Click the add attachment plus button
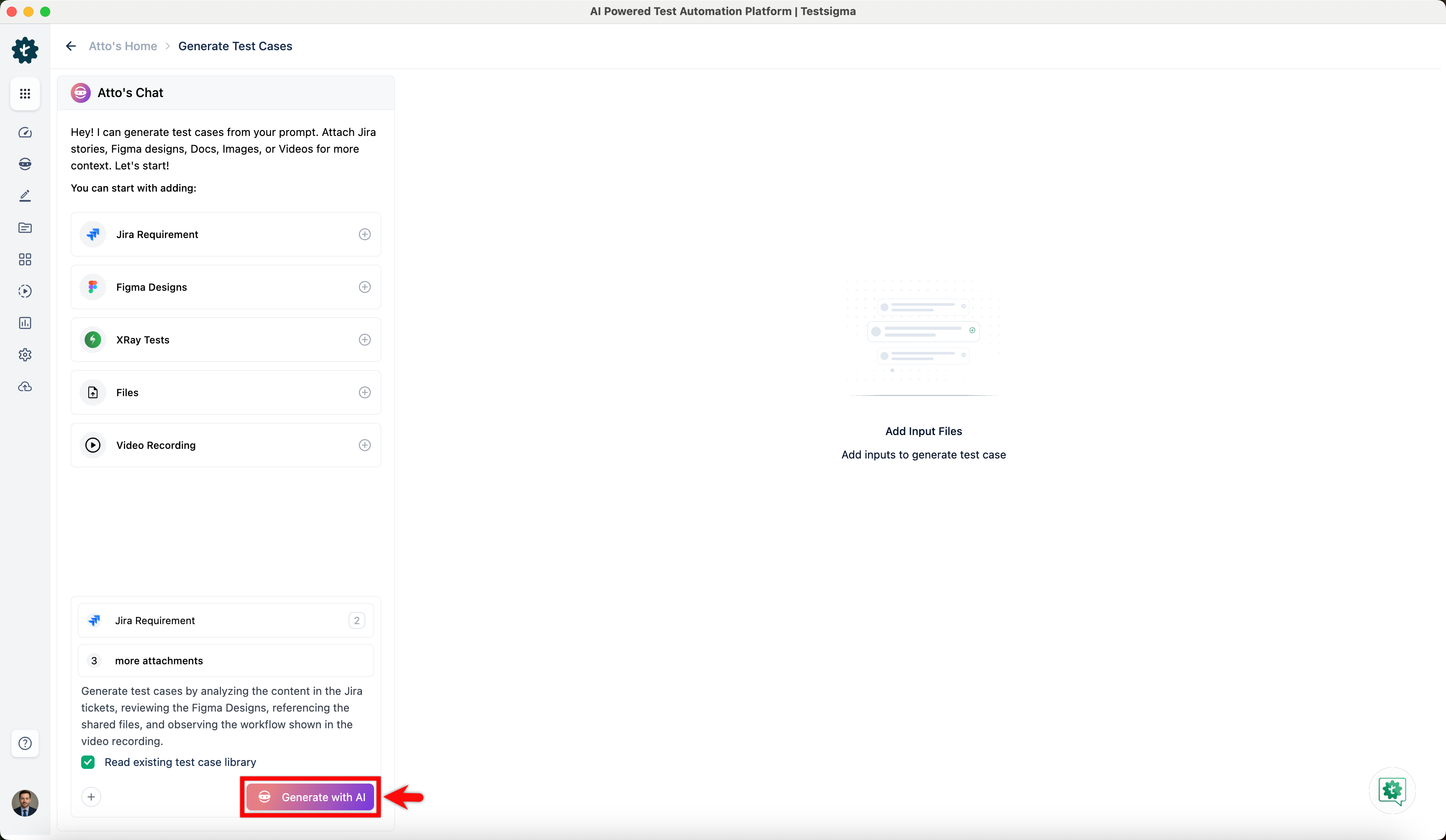1446x840 pixels. (x=91, y=797)
